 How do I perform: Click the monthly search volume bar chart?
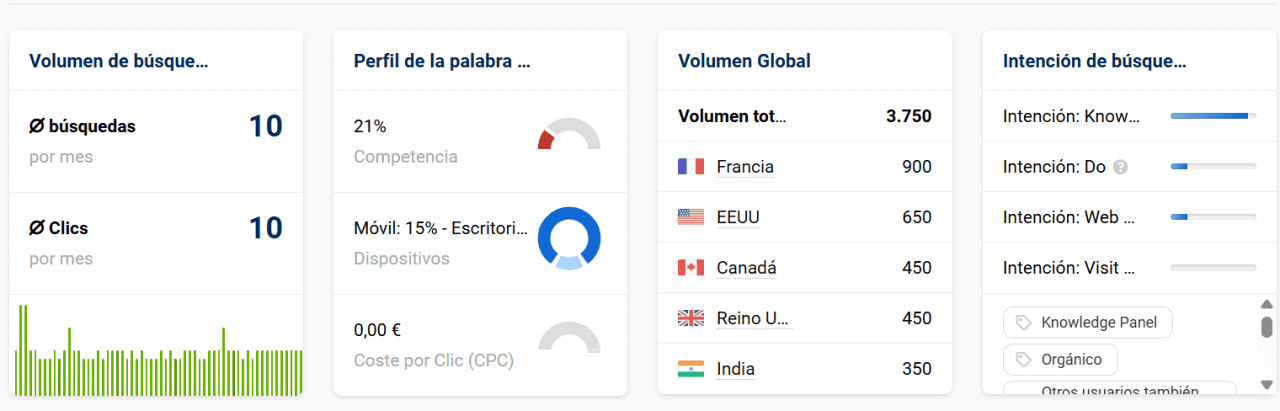[158, 350]
